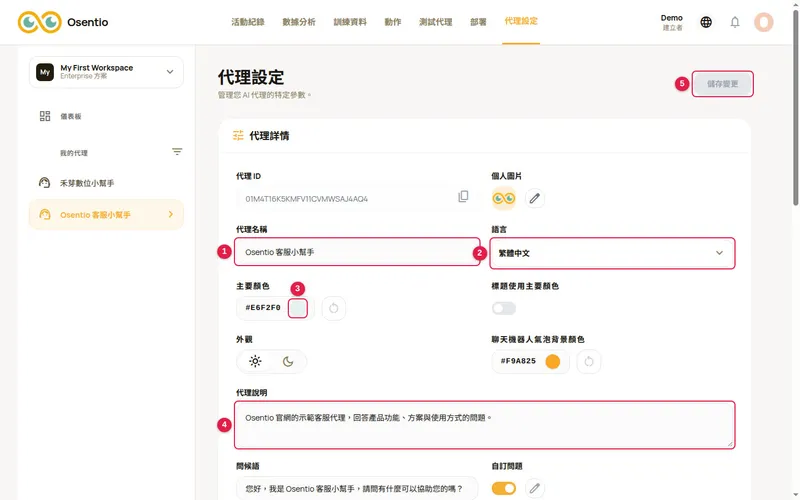Click the 儀表板 dashboard icon
The width and height of the screenshot is (800, 500).
click(x=45, y=116)
